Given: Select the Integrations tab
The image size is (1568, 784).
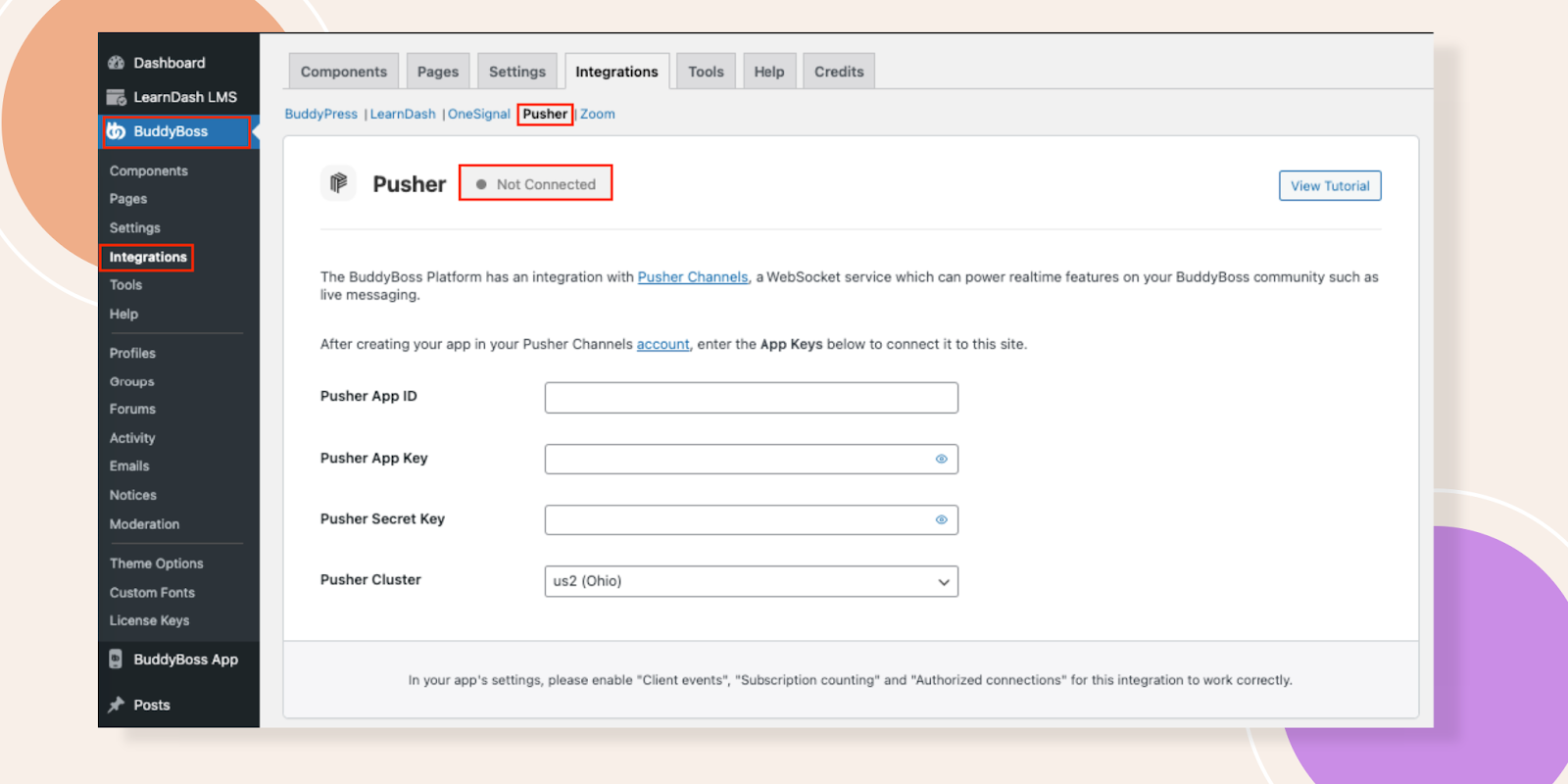Looking at the screenshot, I should point(617,72).
